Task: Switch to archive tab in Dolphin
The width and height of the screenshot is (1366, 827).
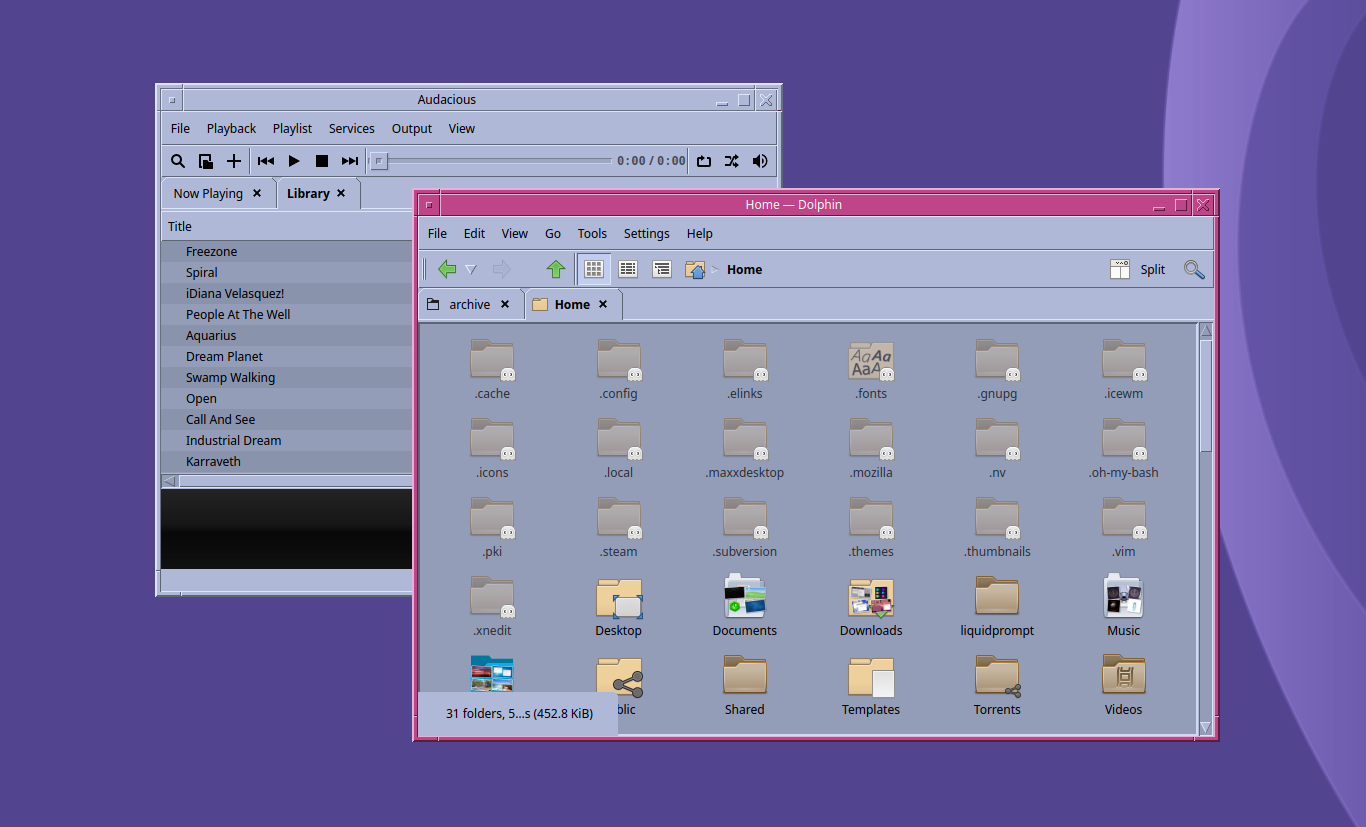Action: click(x=470, y=305)
